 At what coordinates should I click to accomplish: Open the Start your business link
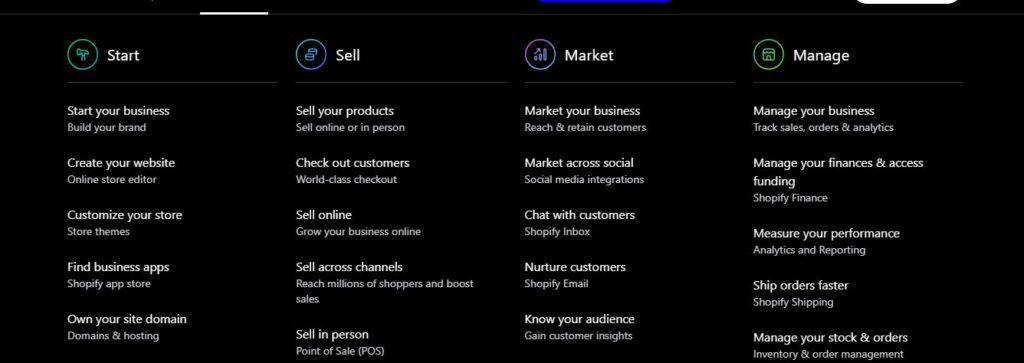(x=118, y=118)
